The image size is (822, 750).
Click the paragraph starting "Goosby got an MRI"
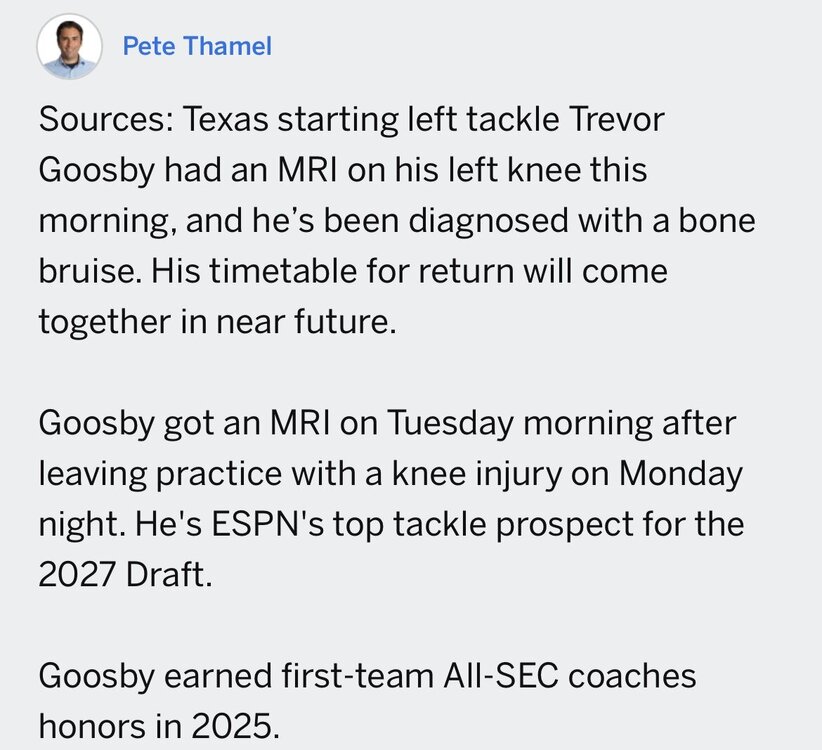pyautogui.click(x=391, y=498)
